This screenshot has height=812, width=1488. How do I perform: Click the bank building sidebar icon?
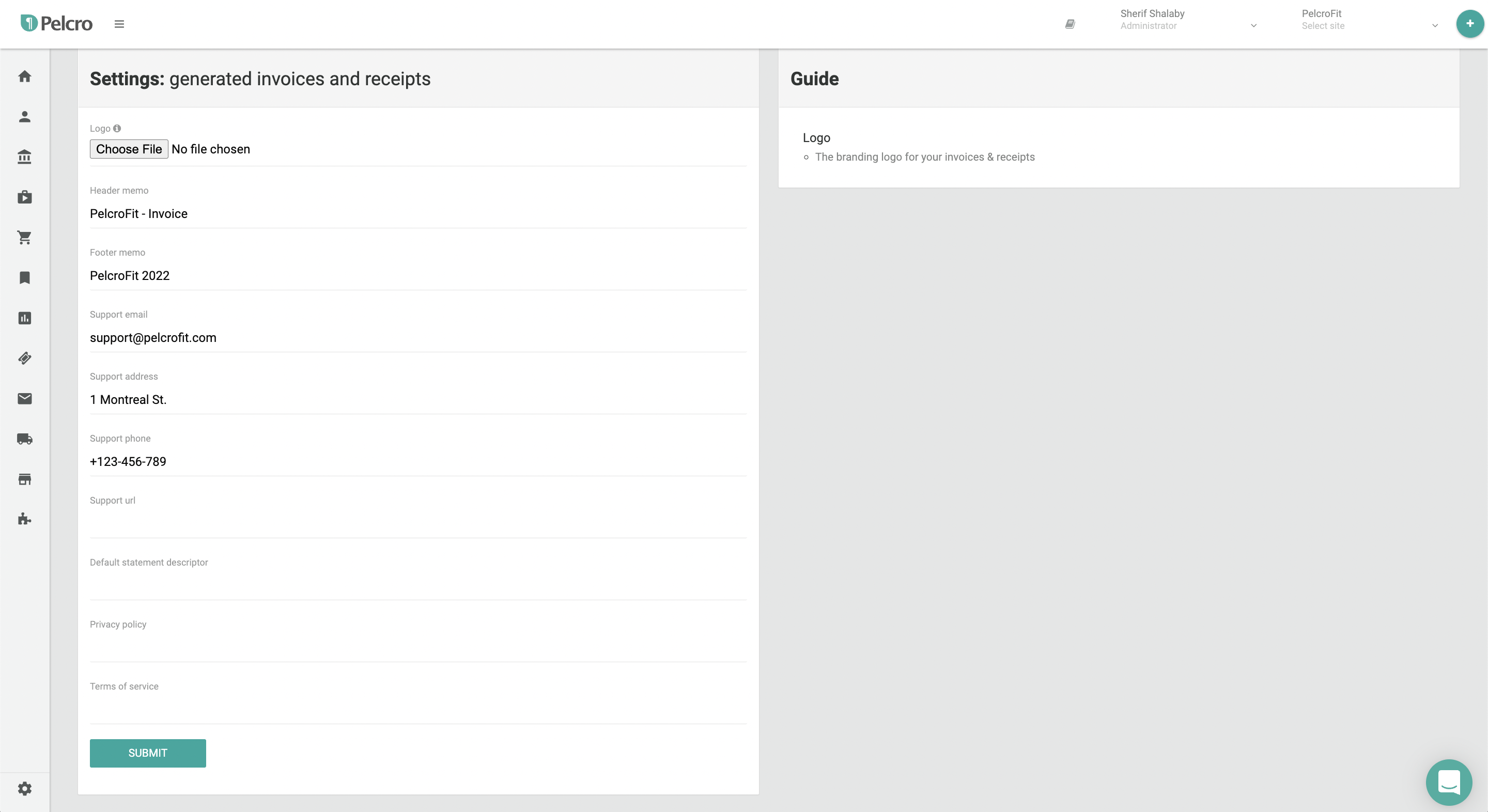(24, 157)
